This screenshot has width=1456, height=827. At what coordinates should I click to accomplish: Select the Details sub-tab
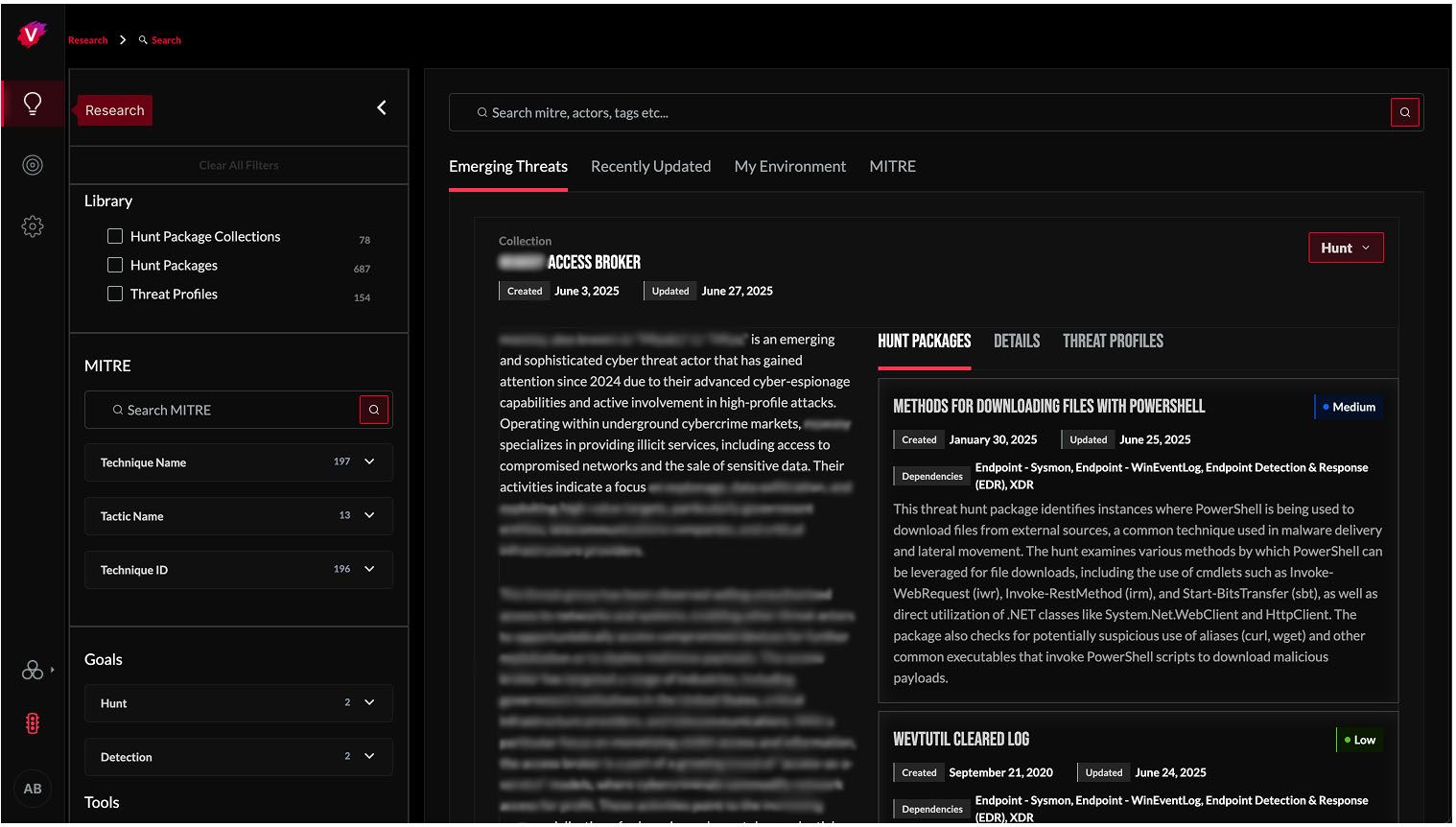click(1017, 341)
